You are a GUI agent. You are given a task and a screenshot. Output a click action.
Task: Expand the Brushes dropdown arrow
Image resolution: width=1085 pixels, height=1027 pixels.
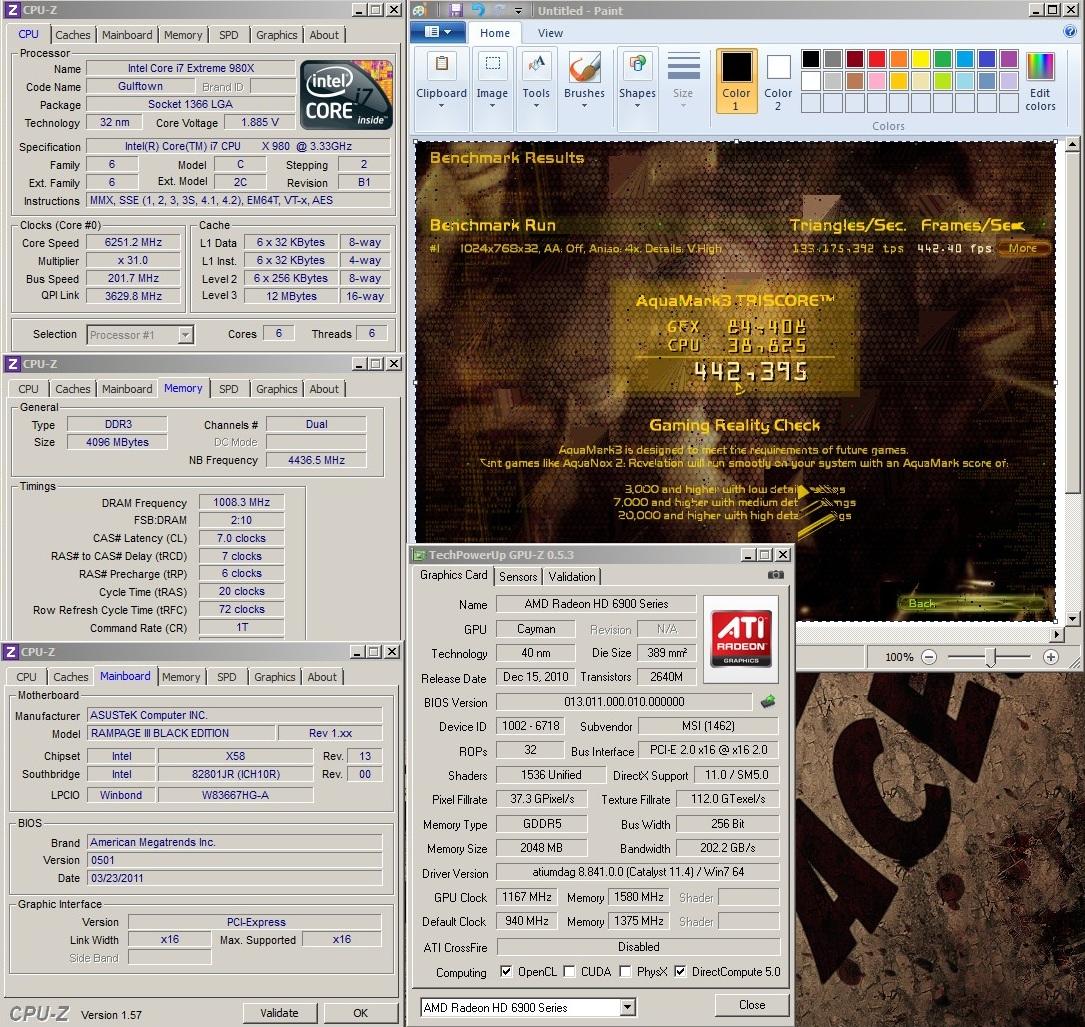tap(585, 106)
